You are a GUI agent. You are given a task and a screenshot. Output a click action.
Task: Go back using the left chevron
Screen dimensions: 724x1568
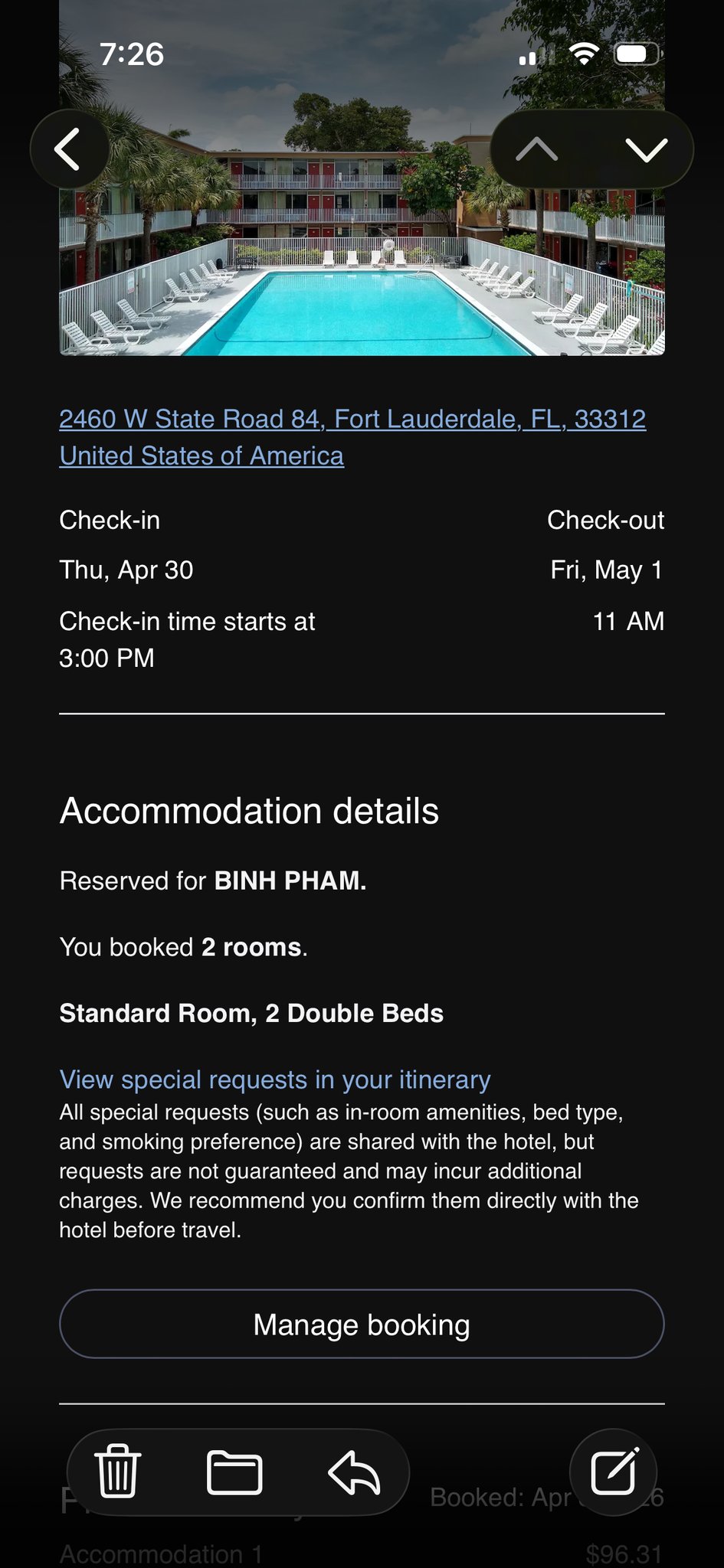coord(69,149)
